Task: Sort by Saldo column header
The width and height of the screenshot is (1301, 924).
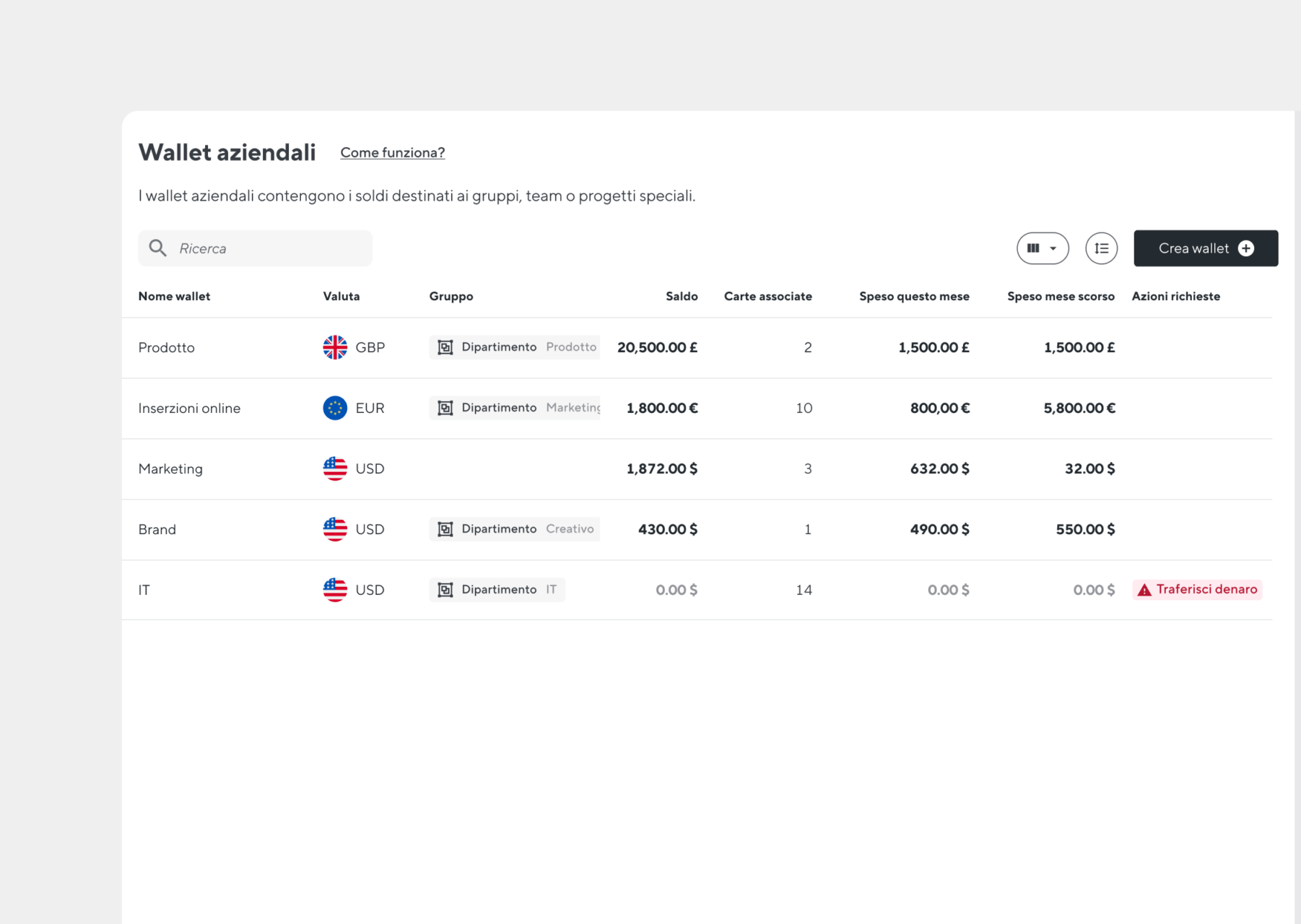Action: [x=682, y=296]
